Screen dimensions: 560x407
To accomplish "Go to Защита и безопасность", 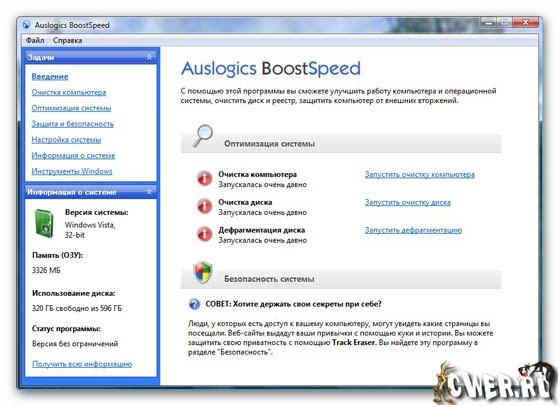I will 72,124.
